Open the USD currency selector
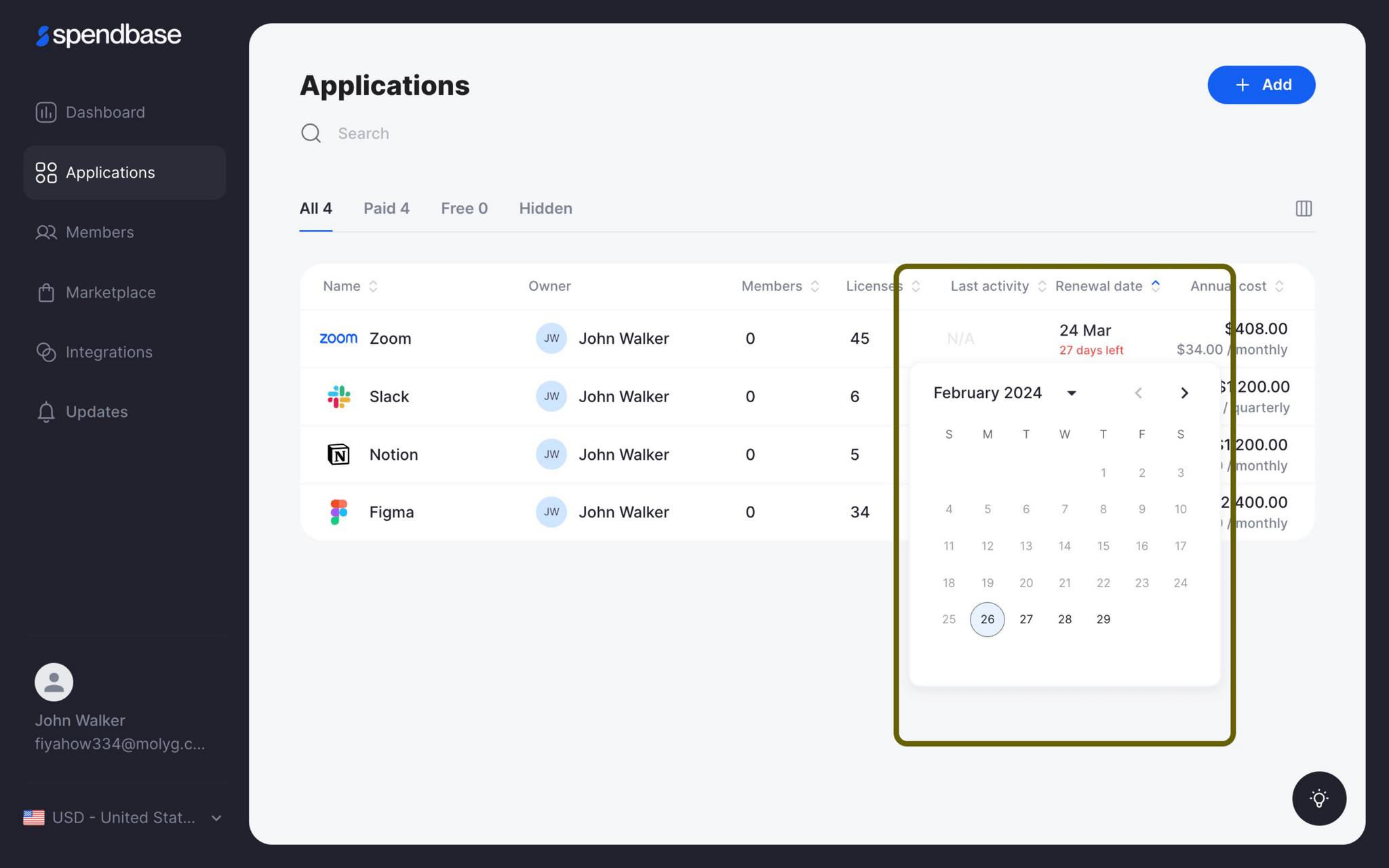The width and height of the screenshot is (1389, 868). [123, 818]
